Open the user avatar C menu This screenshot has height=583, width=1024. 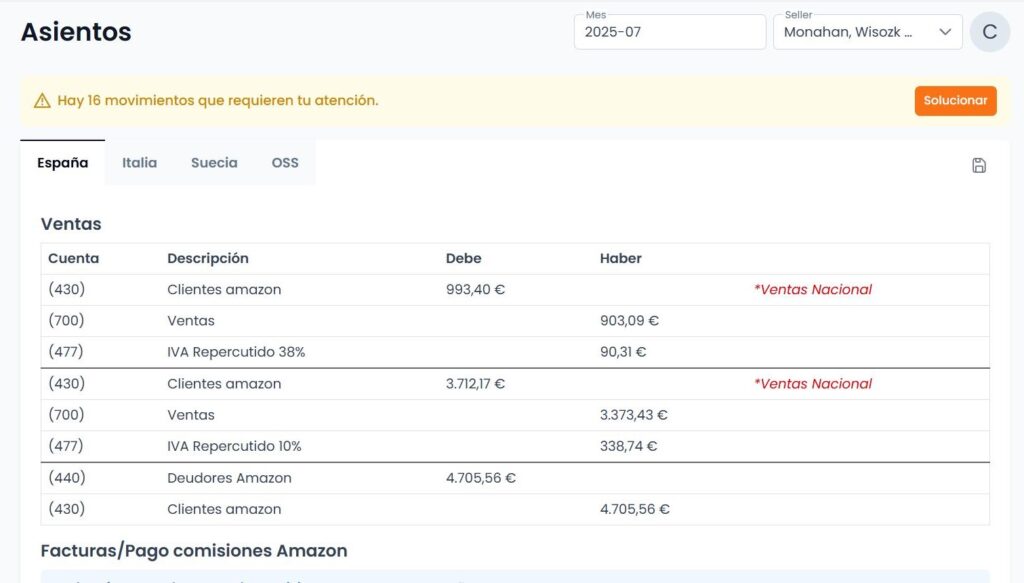[990, 31]
